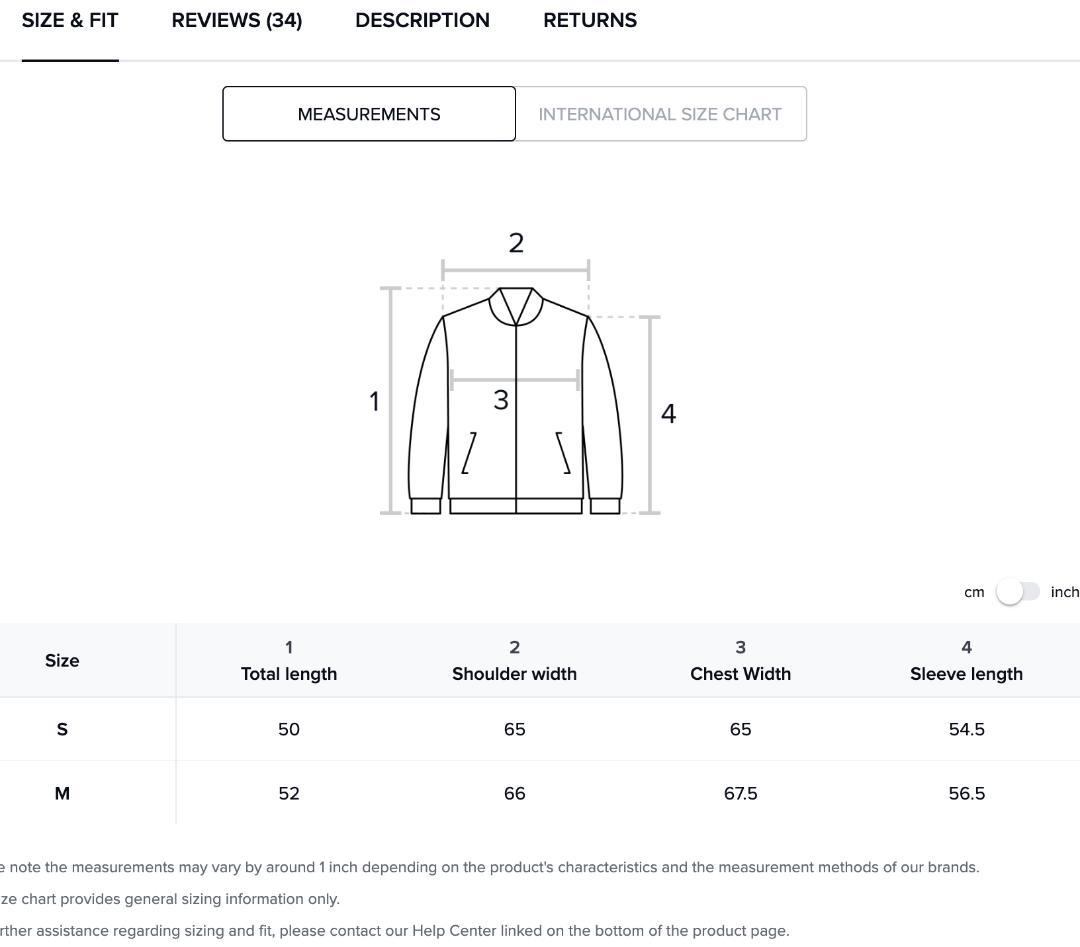Go to the Returns tab

pos(590,21)
